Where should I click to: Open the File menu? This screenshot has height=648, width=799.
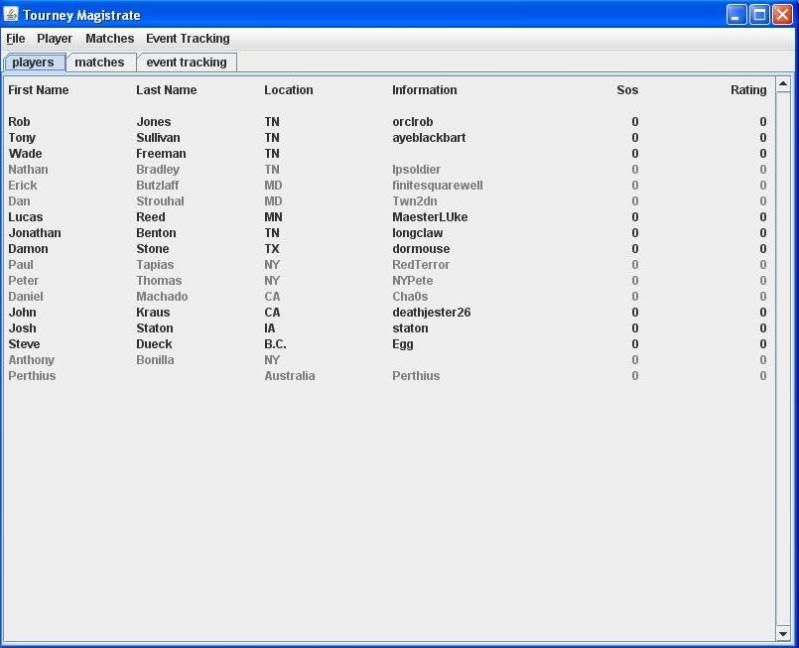click(x=15, y=39)
